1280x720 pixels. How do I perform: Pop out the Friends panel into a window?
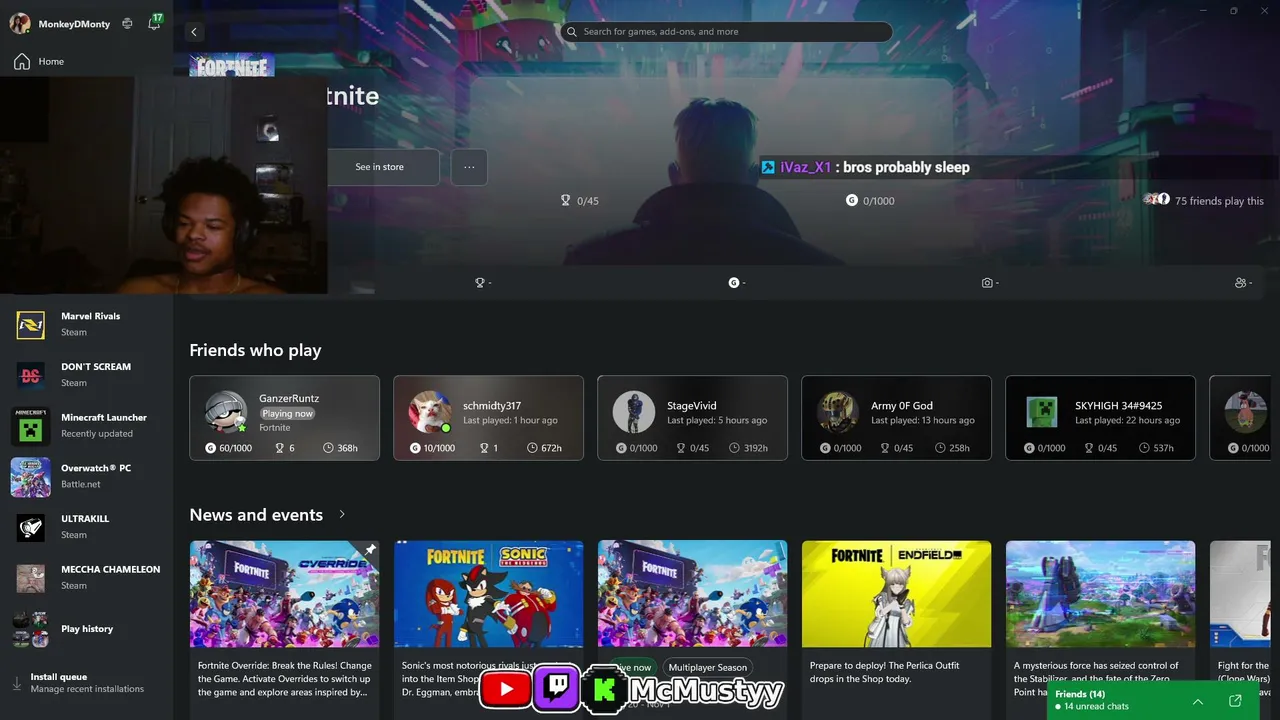coord(1235,701)
